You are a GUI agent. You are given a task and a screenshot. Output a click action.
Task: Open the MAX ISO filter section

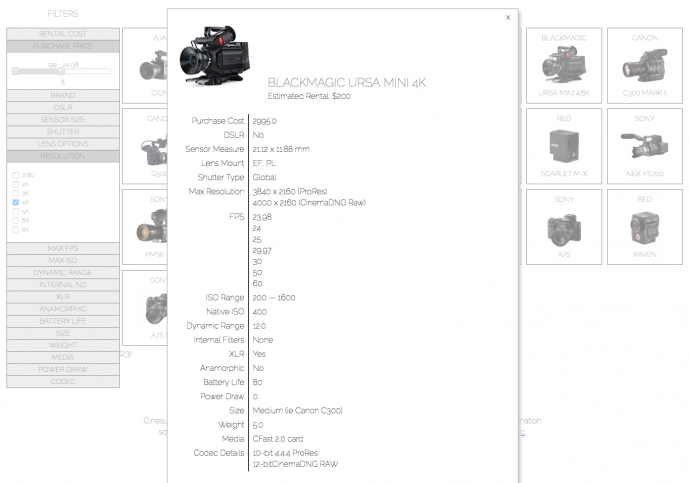63,260
